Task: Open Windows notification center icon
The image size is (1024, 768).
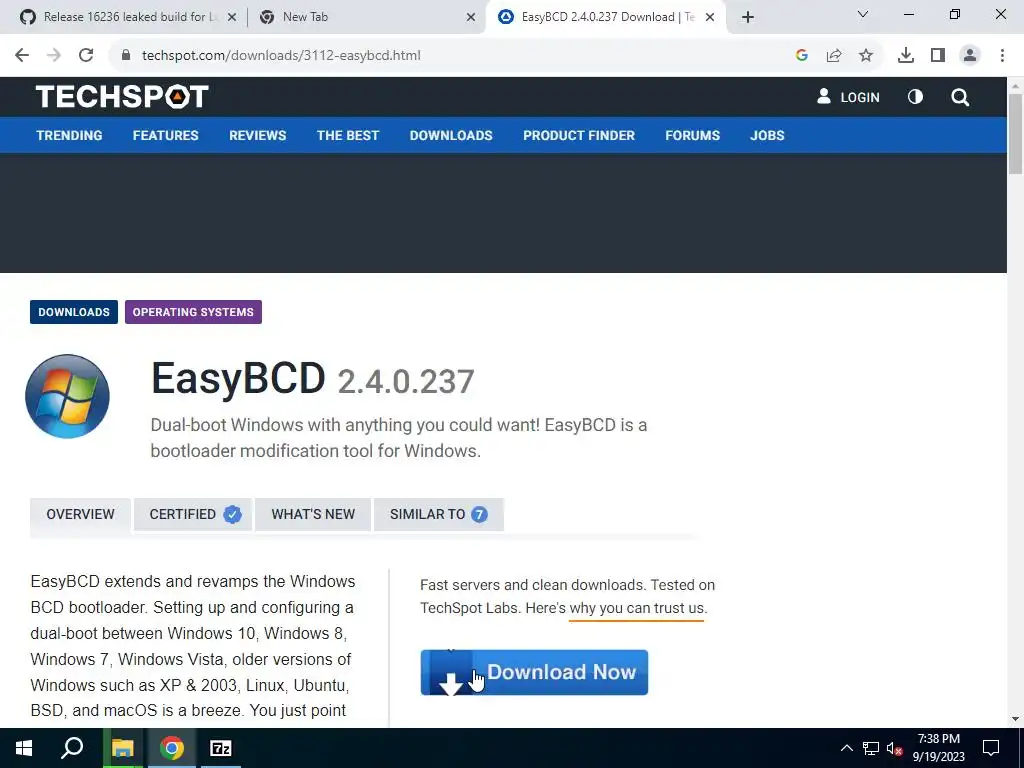Action: coord(991,748)
